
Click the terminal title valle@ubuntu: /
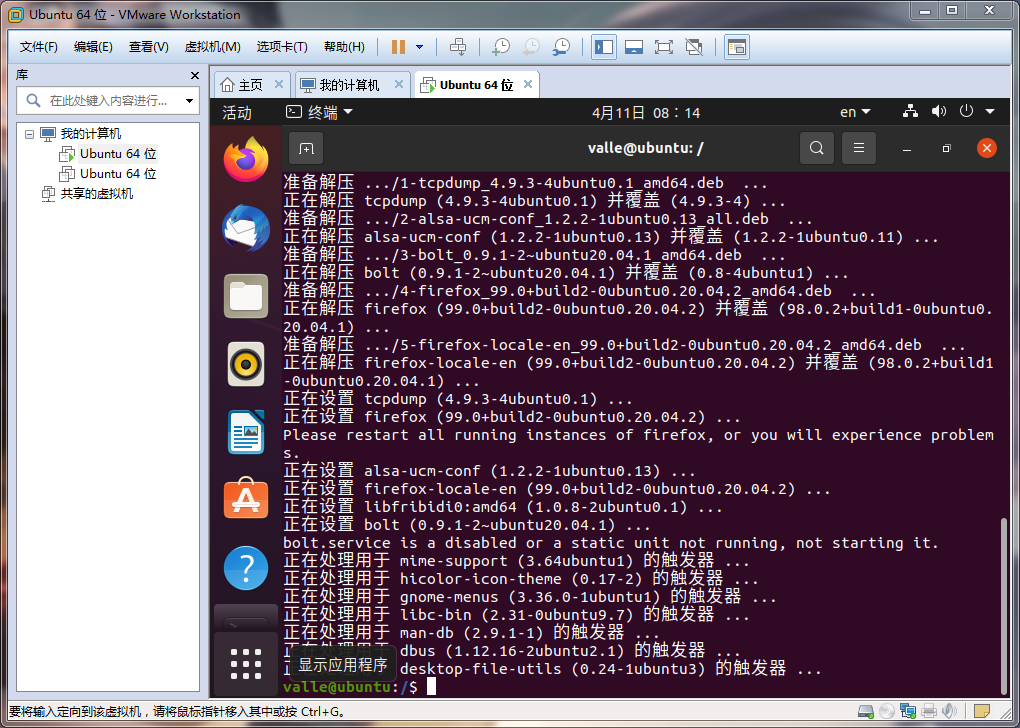click(645, 148)
